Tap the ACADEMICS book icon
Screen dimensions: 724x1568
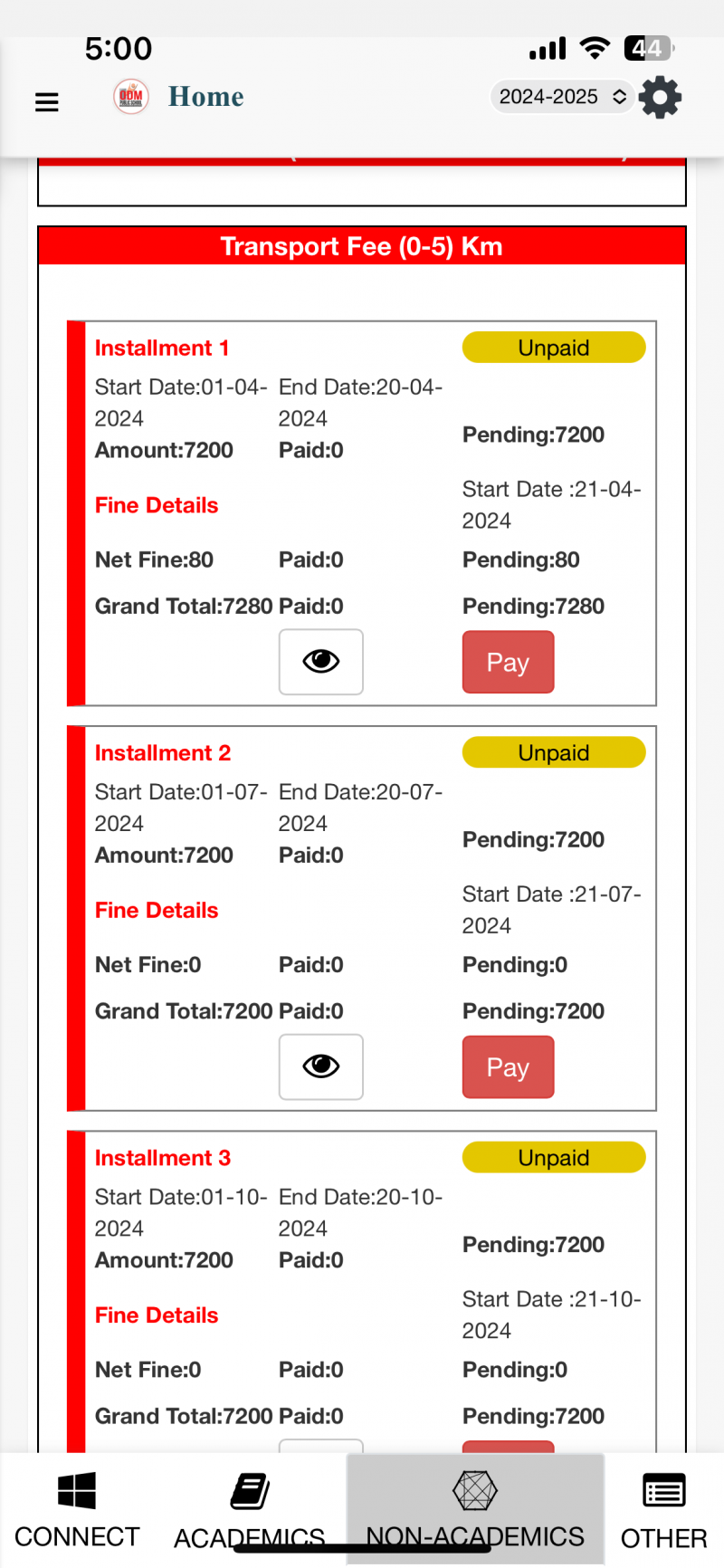[250, 1490]
